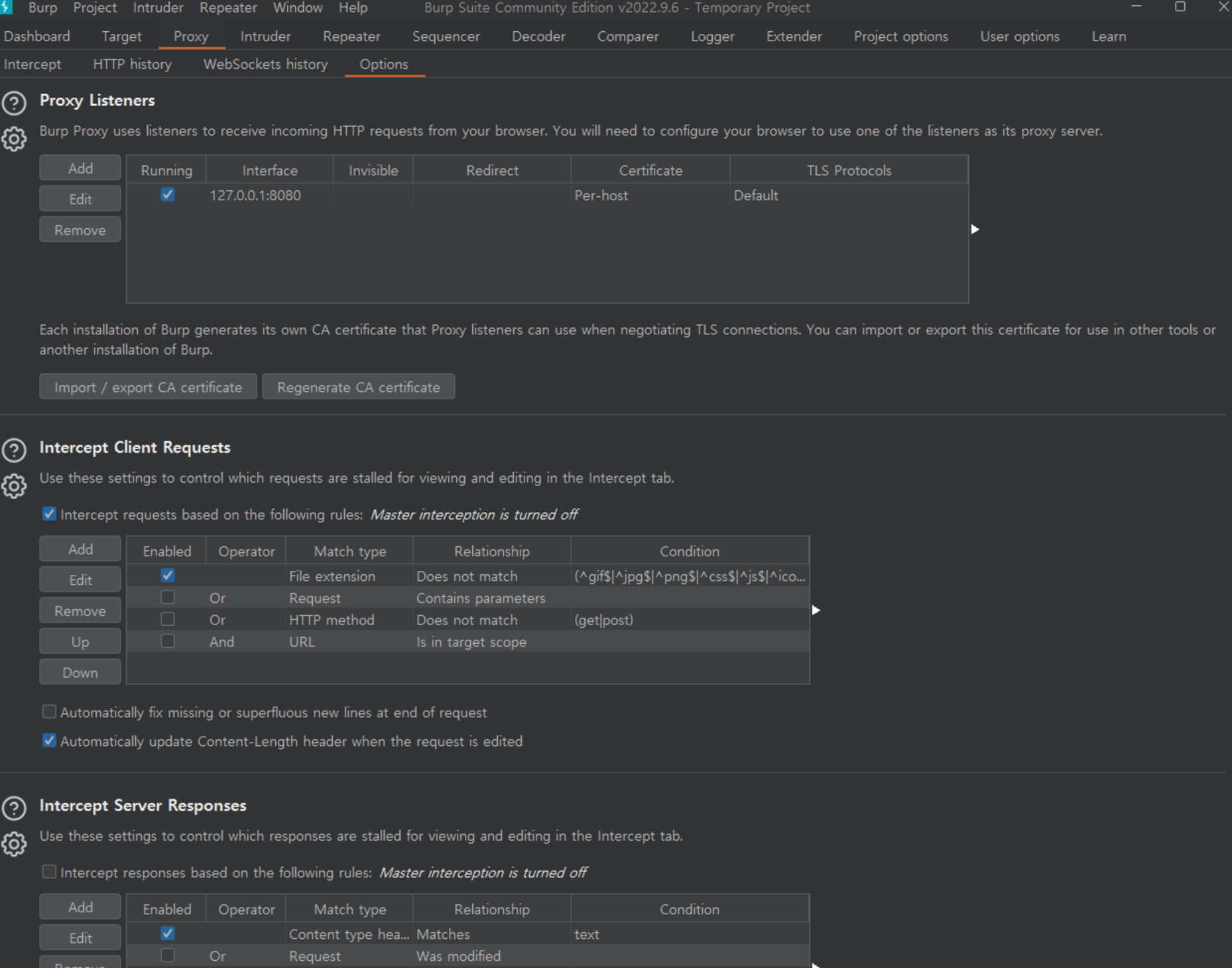Uncheck Content type header response rule
The width and height of the screenshot is (1232, 968).
(168, 934)
